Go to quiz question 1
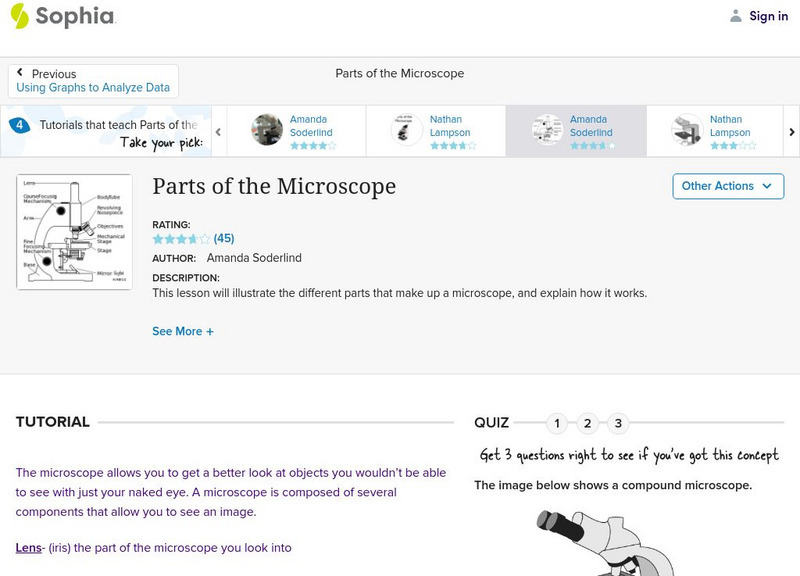The width and height of the screenshot is (800, 576). (557, 423)
